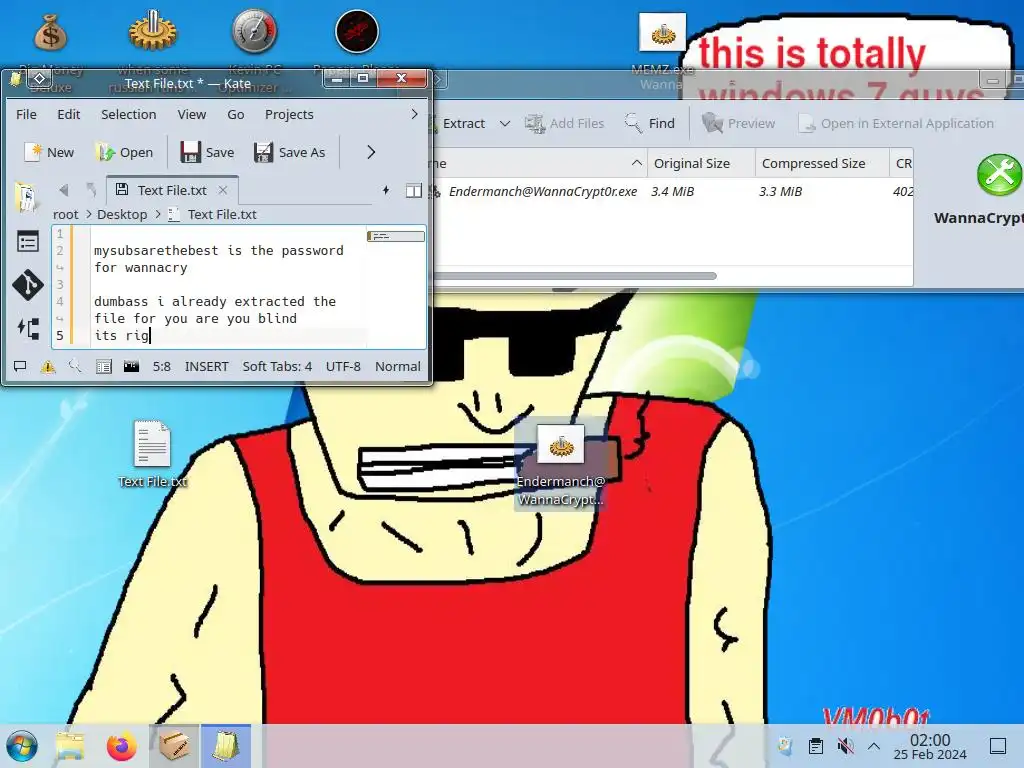Open the Projects menu in Kate

point(289,114)
